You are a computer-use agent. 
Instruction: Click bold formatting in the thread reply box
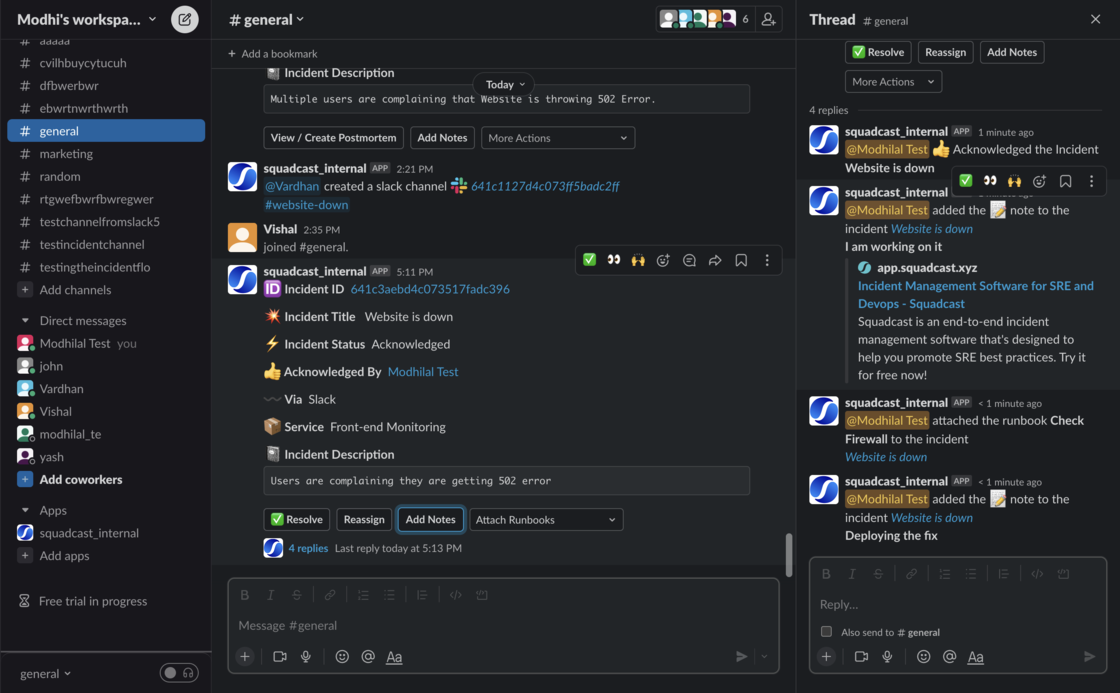coord(826,574)
